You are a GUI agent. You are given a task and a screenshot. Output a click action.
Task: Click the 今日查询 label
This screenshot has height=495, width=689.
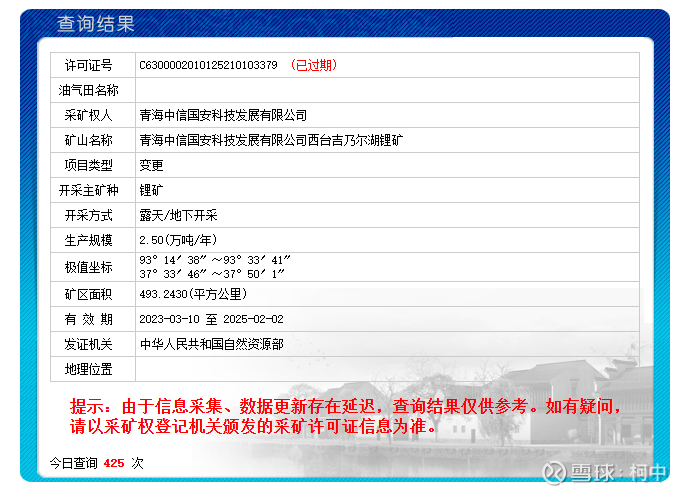pos(73,463)
